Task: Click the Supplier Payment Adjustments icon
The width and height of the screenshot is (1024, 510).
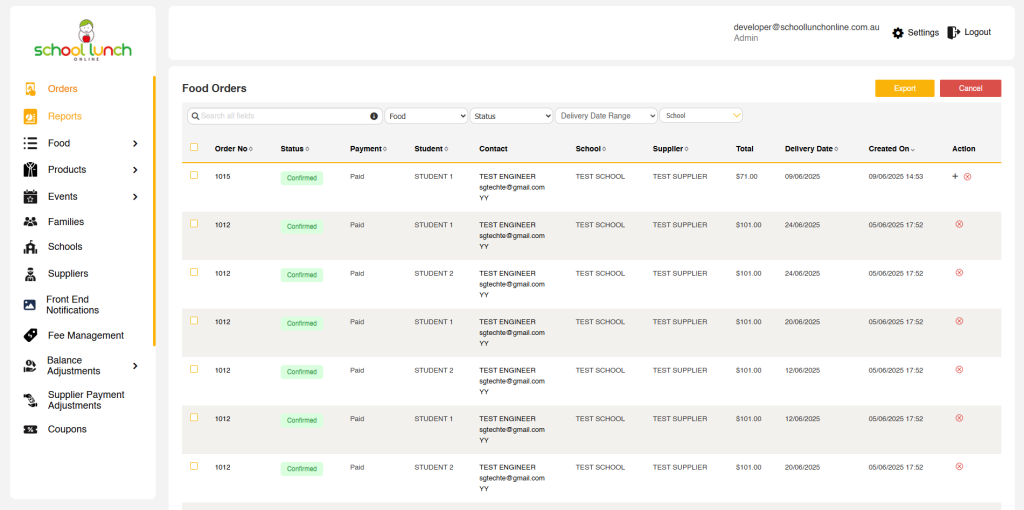Action: [x=30, y=400]
